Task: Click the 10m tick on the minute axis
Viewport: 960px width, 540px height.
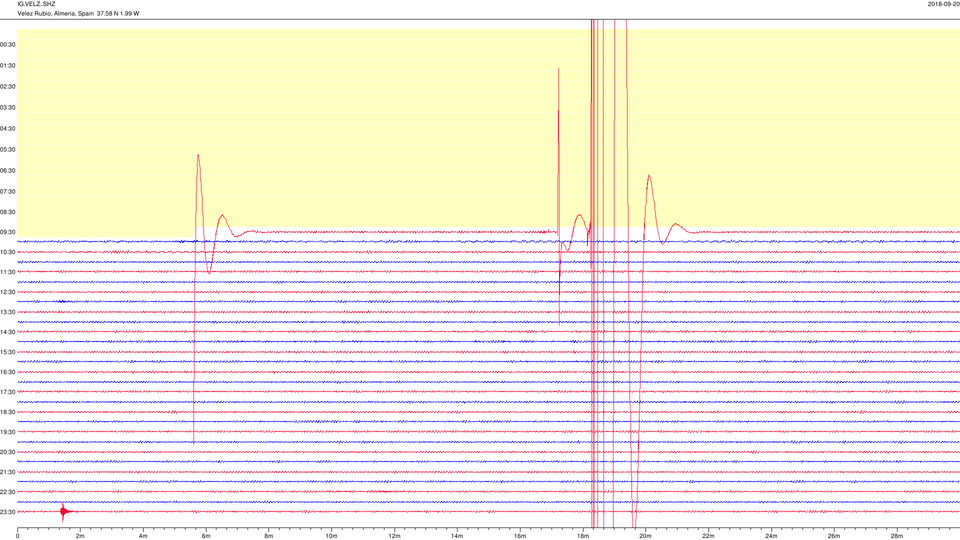Action: [x=331, y=536]
